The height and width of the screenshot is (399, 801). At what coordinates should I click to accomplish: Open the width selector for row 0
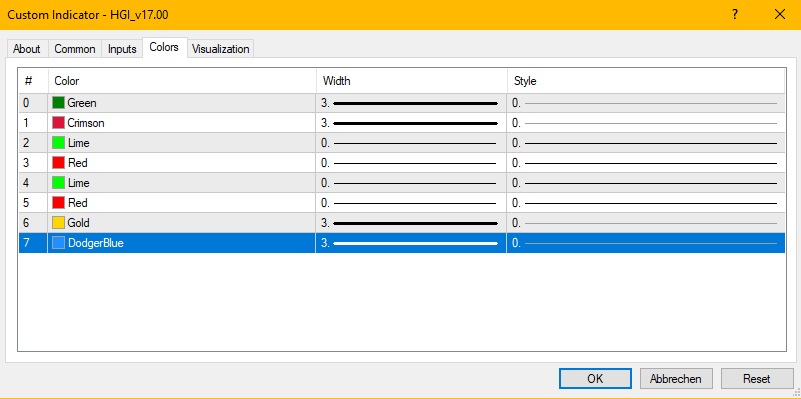[x=411, y=103]
